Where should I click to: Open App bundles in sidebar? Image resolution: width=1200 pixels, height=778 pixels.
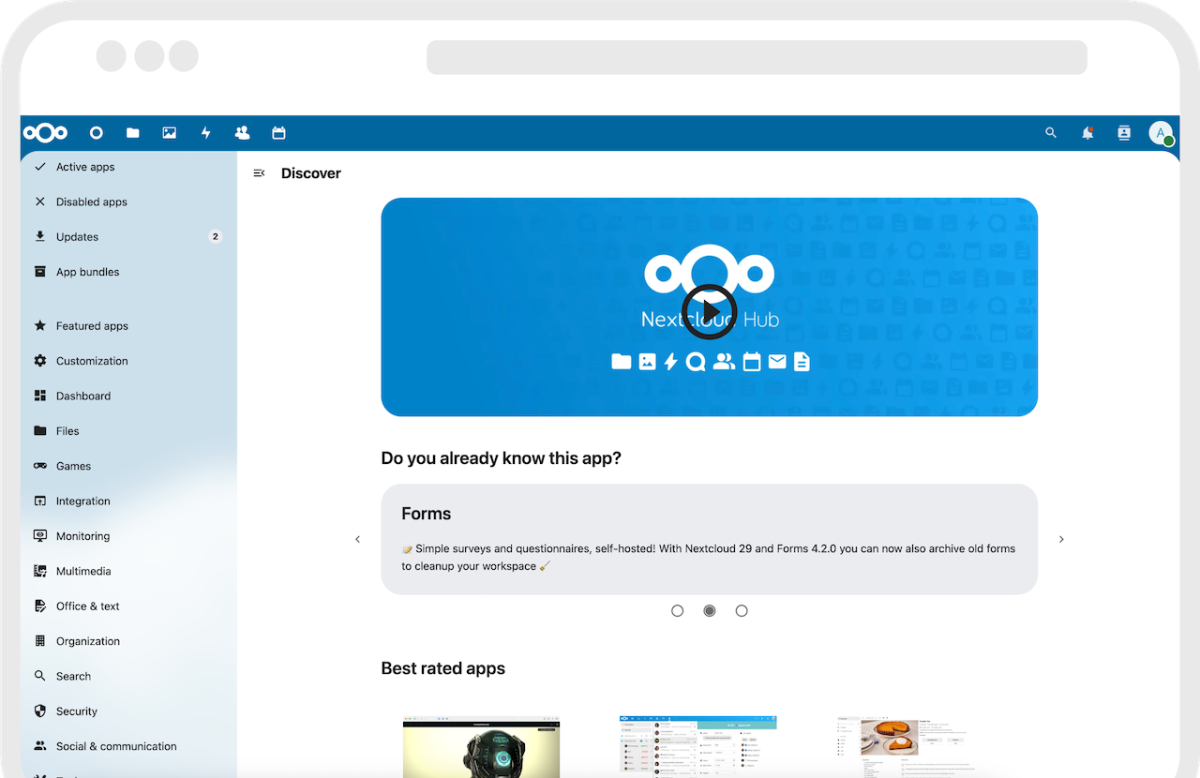point(128,272)
